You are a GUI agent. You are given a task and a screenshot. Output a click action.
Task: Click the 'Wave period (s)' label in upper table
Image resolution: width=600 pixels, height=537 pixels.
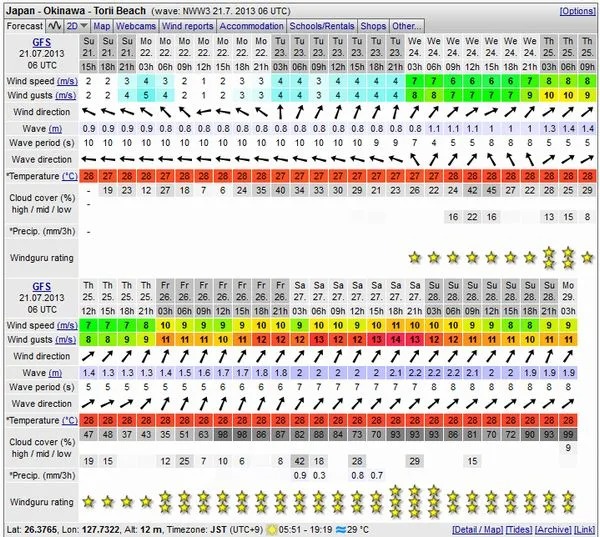[42, 143]
